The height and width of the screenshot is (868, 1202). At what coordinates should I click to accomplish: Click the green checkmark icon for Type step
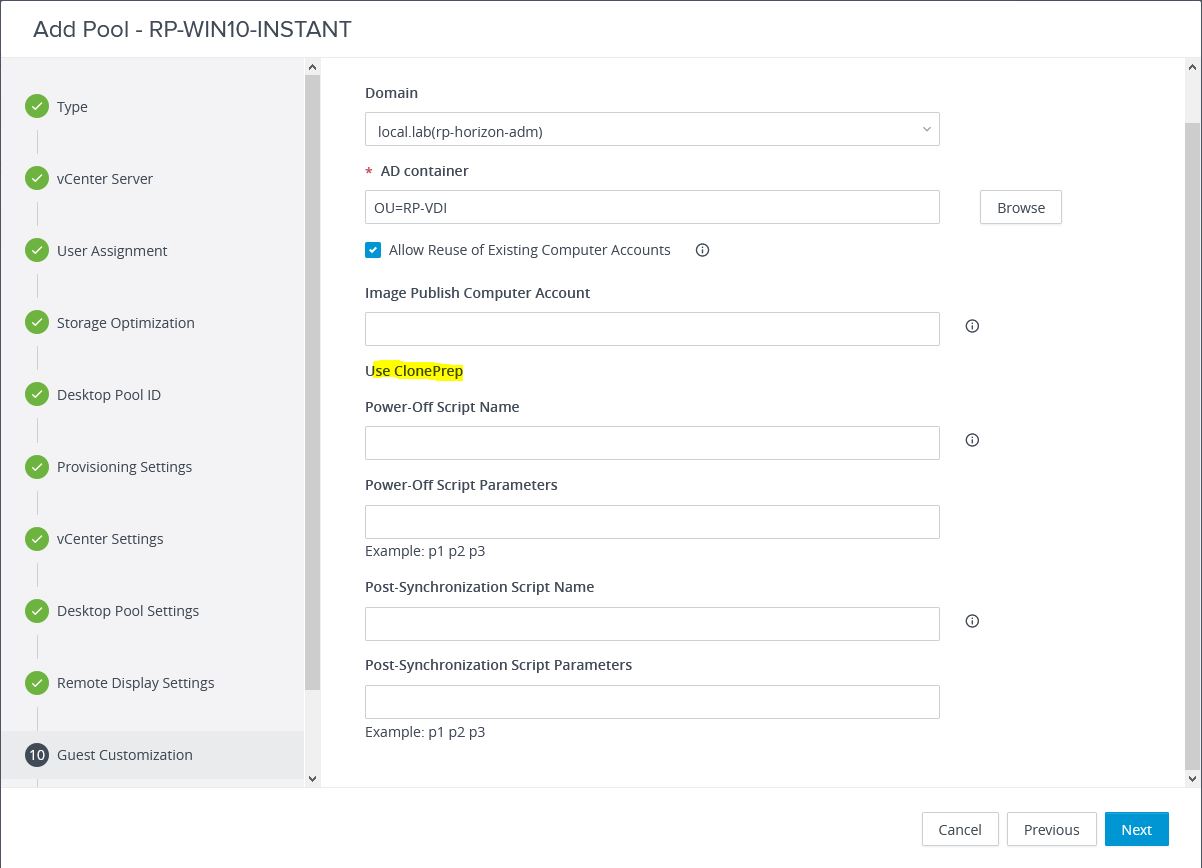coord(37,107)
